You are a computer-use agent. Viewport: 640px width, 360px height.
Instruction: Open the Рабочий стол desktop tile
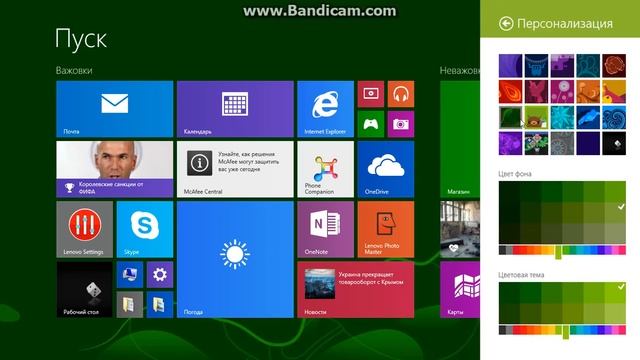[84, 290]
